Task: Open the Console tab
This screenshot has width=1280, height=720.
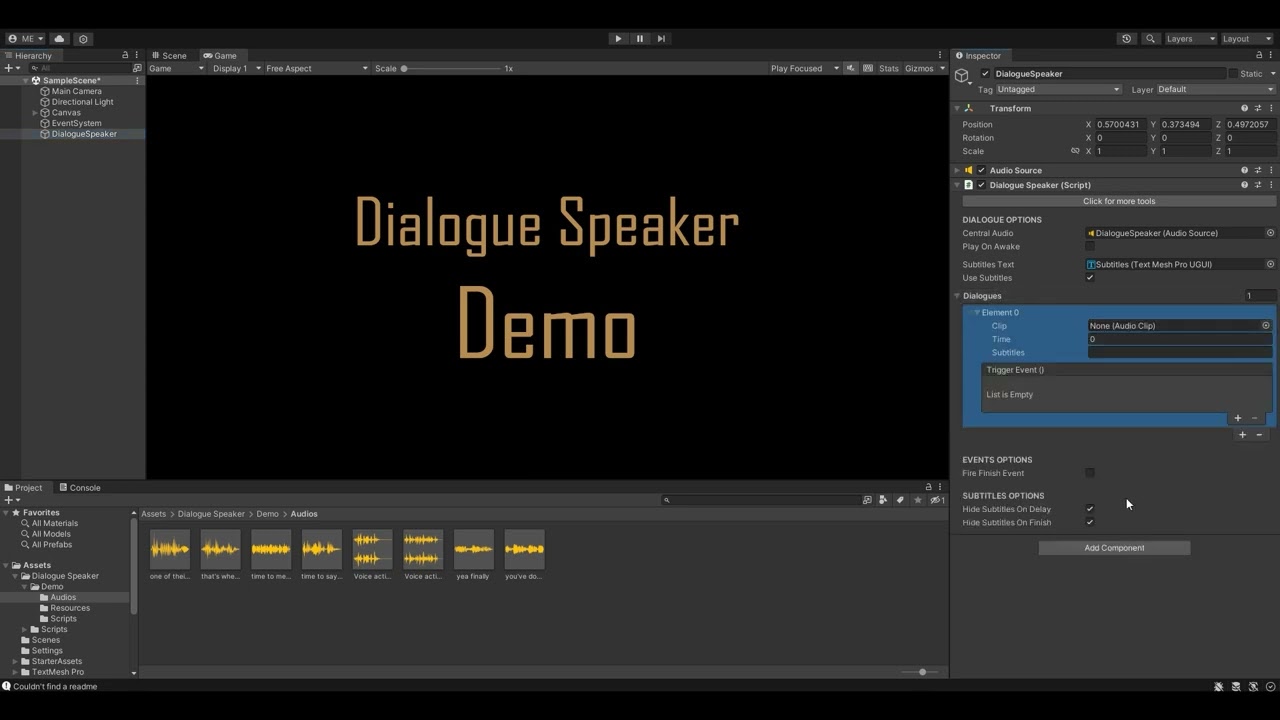Action: click(80, 488)
